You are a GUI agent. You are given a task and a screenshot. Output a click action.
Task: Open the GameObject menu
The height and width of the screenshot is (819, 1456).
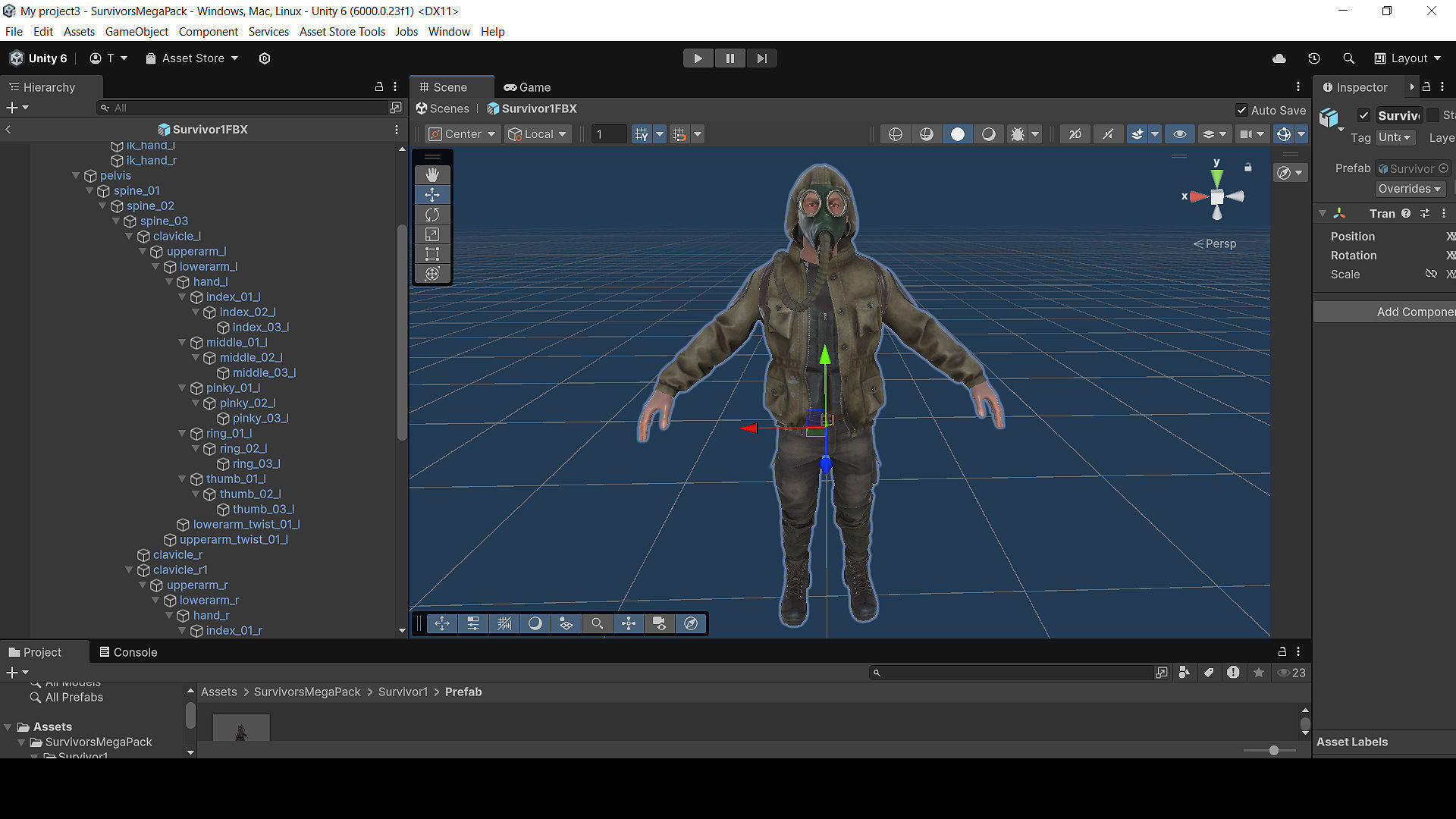(136, 32)
